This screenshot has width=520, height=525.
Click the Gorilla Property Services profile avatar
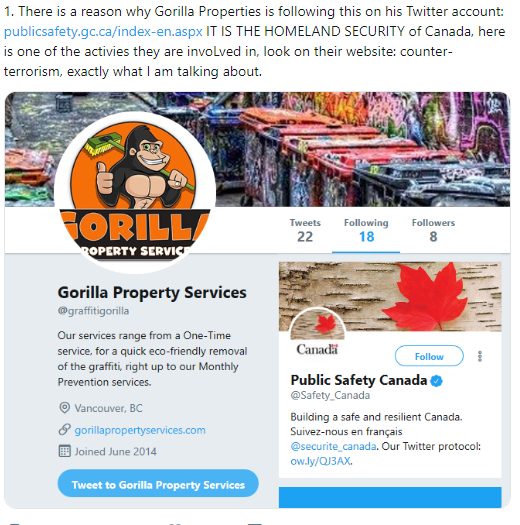coord(135,193)
